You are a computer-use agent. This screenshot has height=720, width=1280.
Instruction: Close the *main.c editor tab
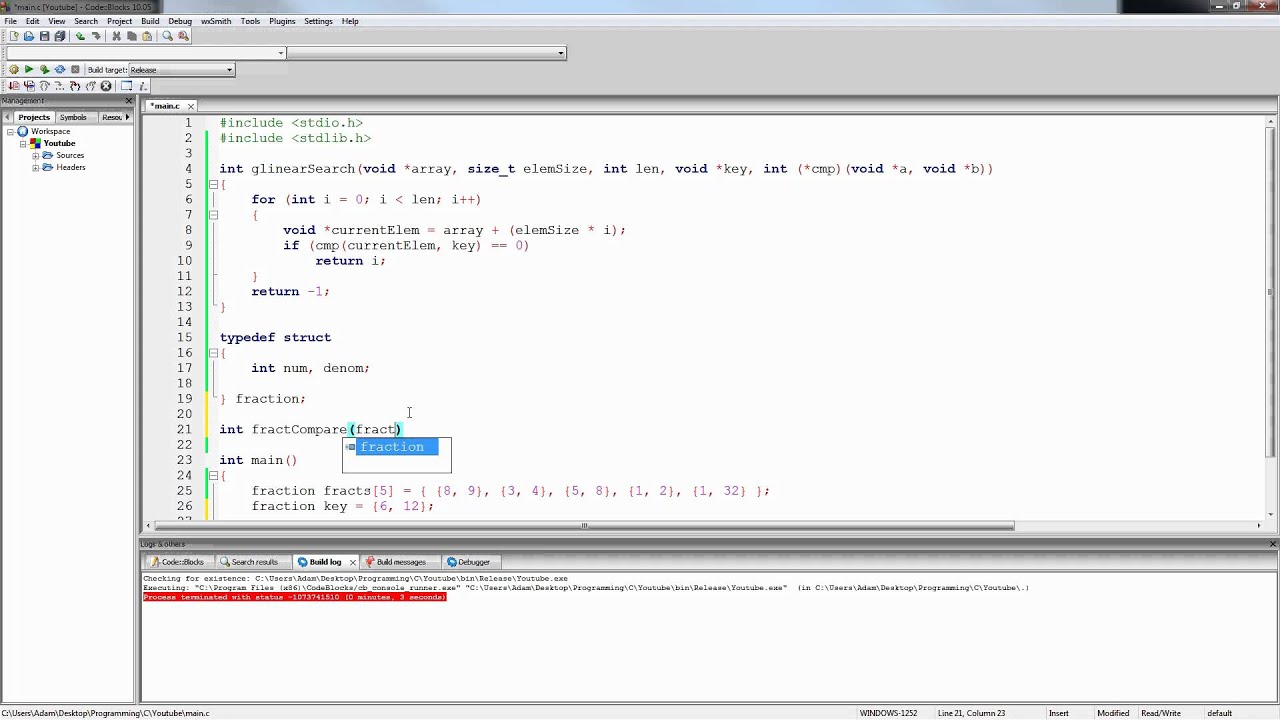coord(190,106)
